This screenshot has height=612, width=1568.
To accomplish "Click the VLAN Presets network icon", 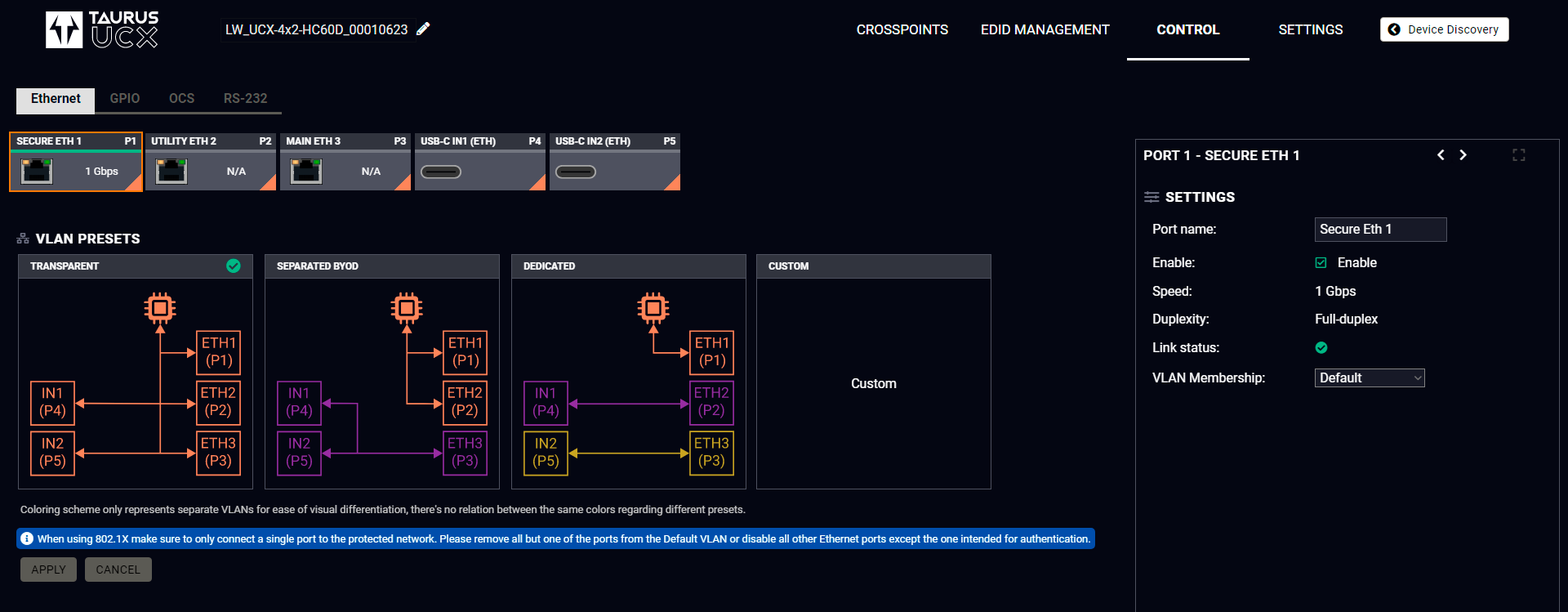I will pos(23,239).
